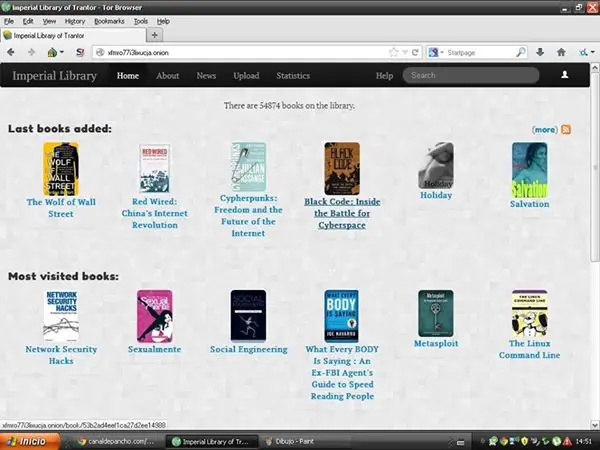Open the Holiday book cover
The width and height of the screenshot is (600, 450).
[x=436, y=165]
